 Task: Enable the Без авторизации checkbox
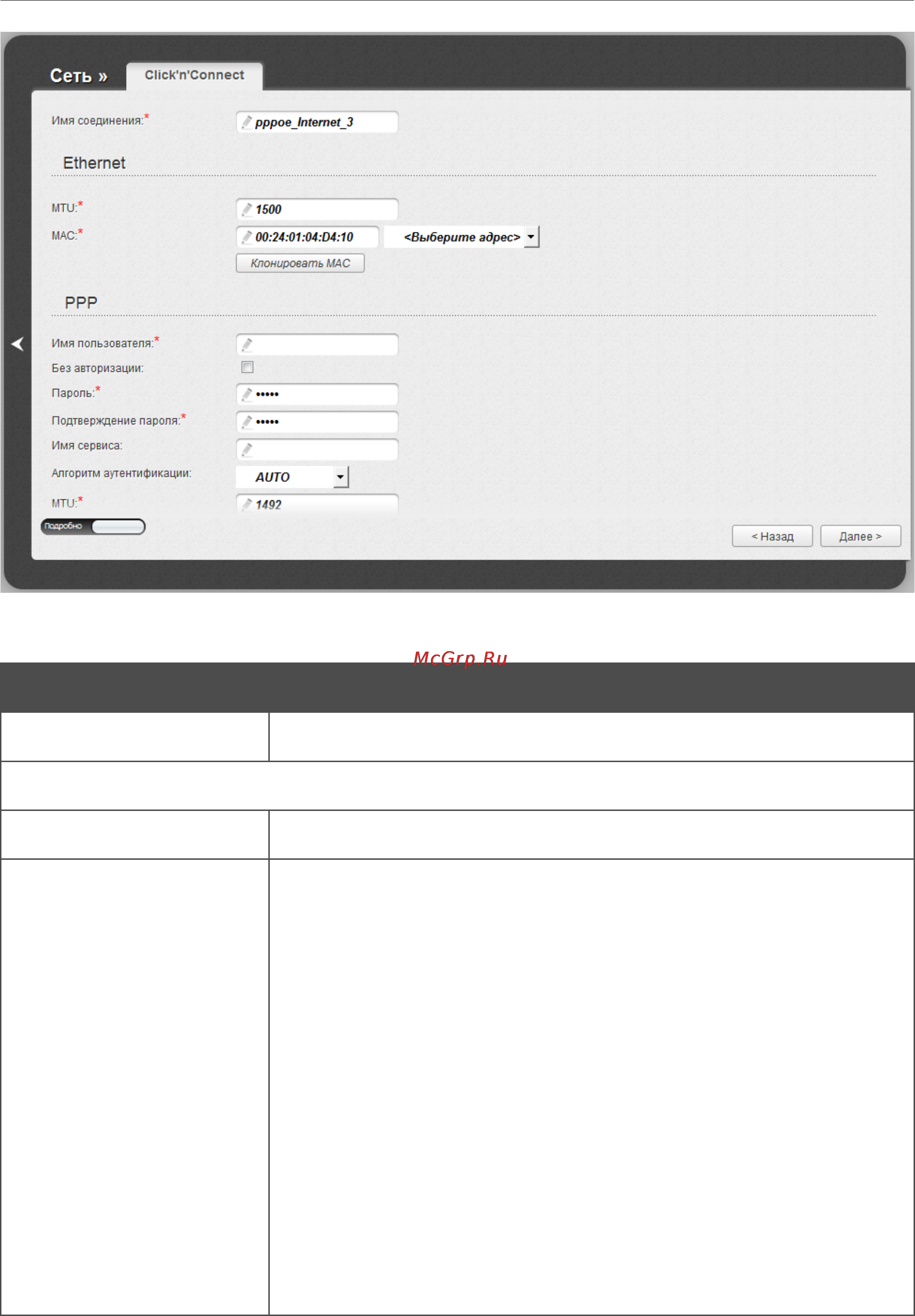coord(247,368)
